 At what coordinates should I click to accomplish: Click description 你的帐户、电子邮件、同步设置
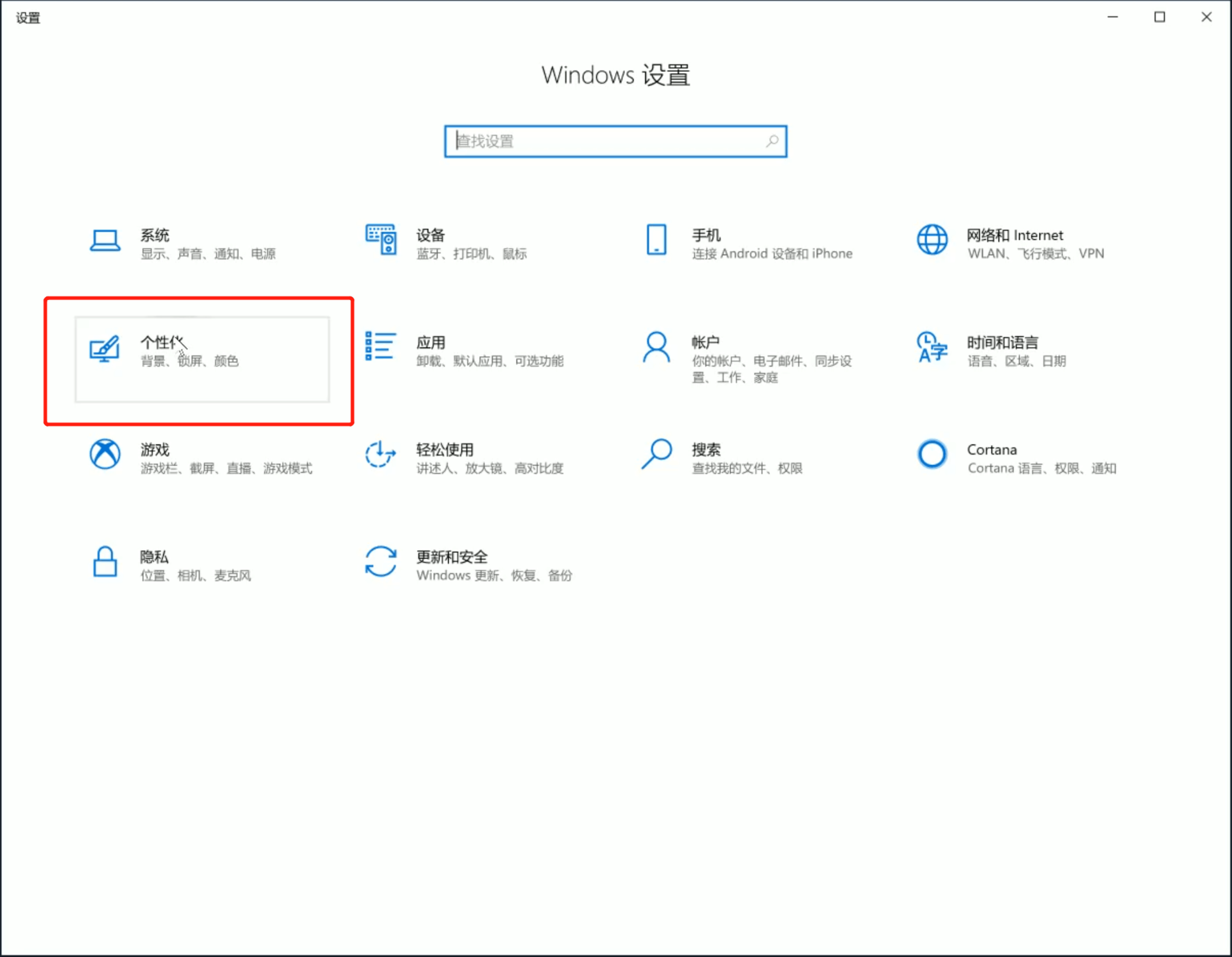pos(771,369)
